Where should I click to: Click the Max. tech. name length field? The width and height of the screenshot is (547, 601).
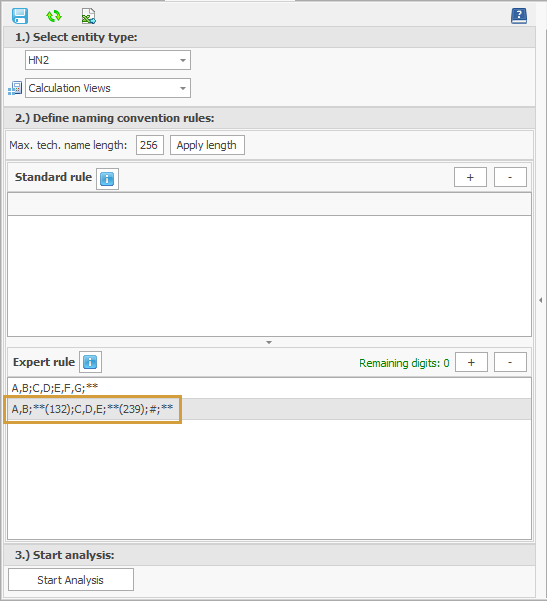(150, 145)
